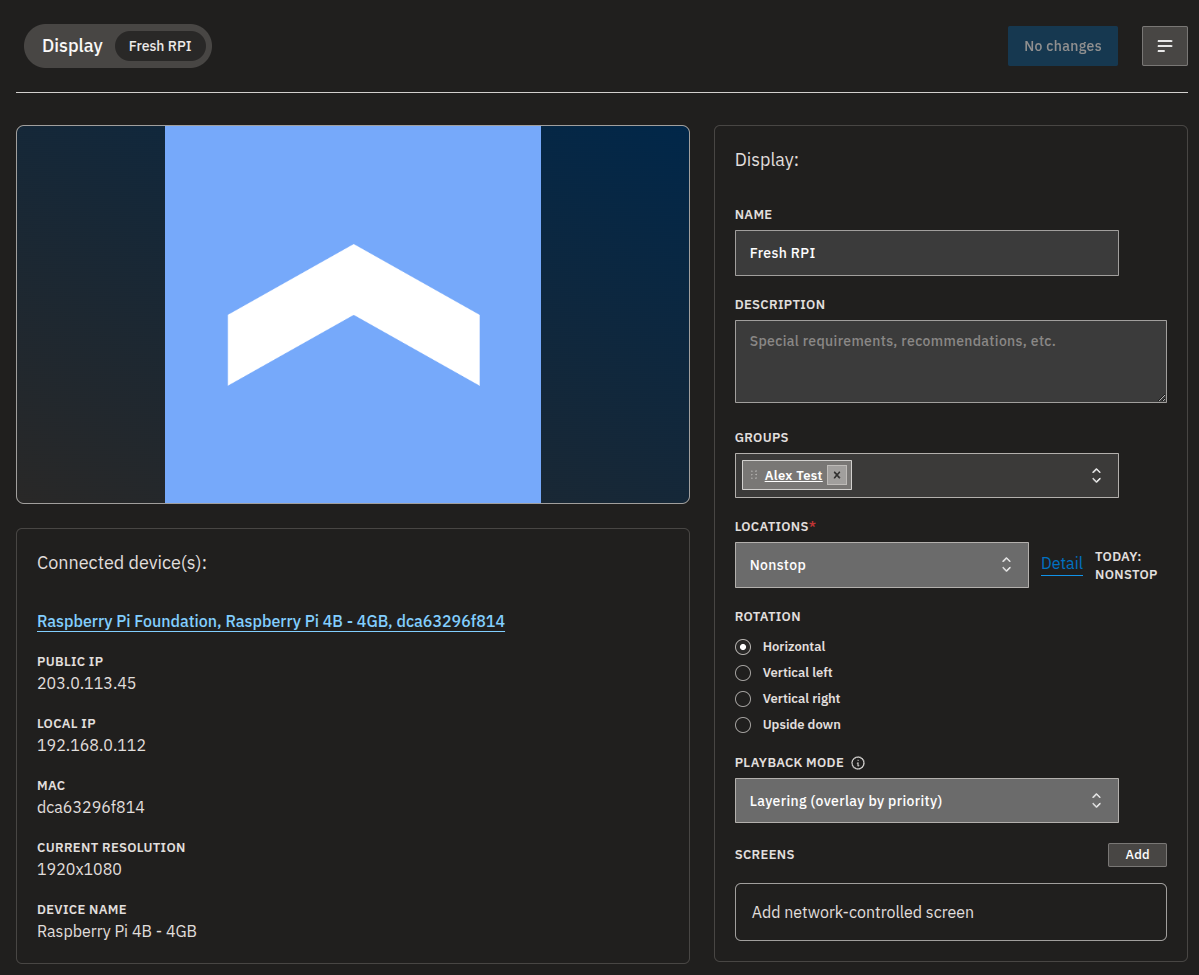Remove the Alex Test group tag
Image resolution: width=1199 pixels, height=975 pixels.
837,475
